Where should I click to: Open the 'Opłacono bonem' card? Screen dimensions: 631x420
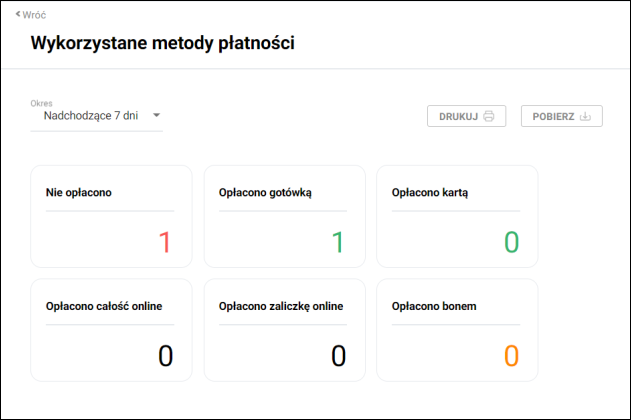pyautogui.click(x=456, y=330)
